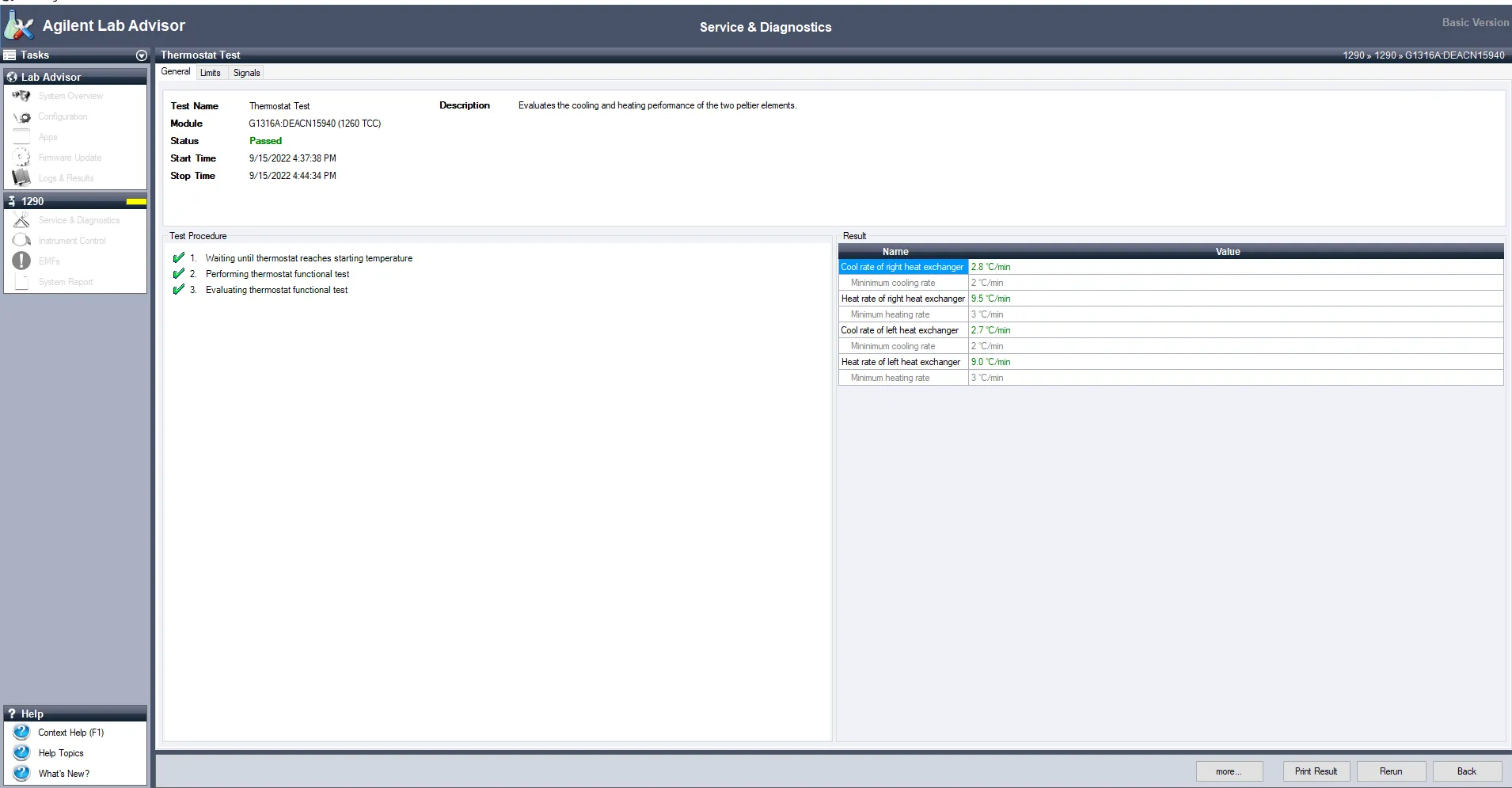The image size is (1512, 788).
Task: Open Help Topics link
Action: (x=61, y=753)
